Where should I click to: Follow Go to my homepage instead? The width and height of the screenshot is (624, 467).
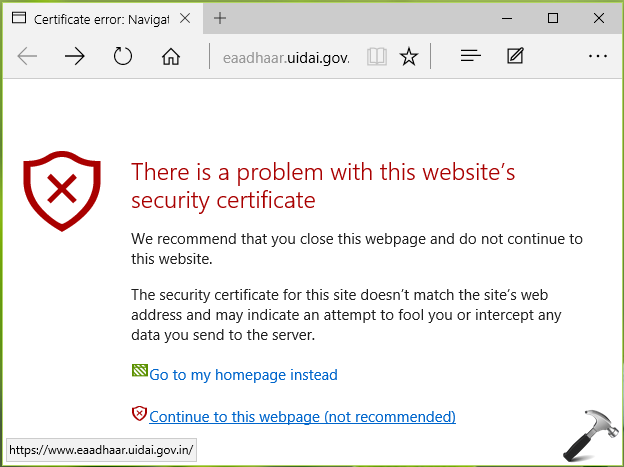point(243,375)
